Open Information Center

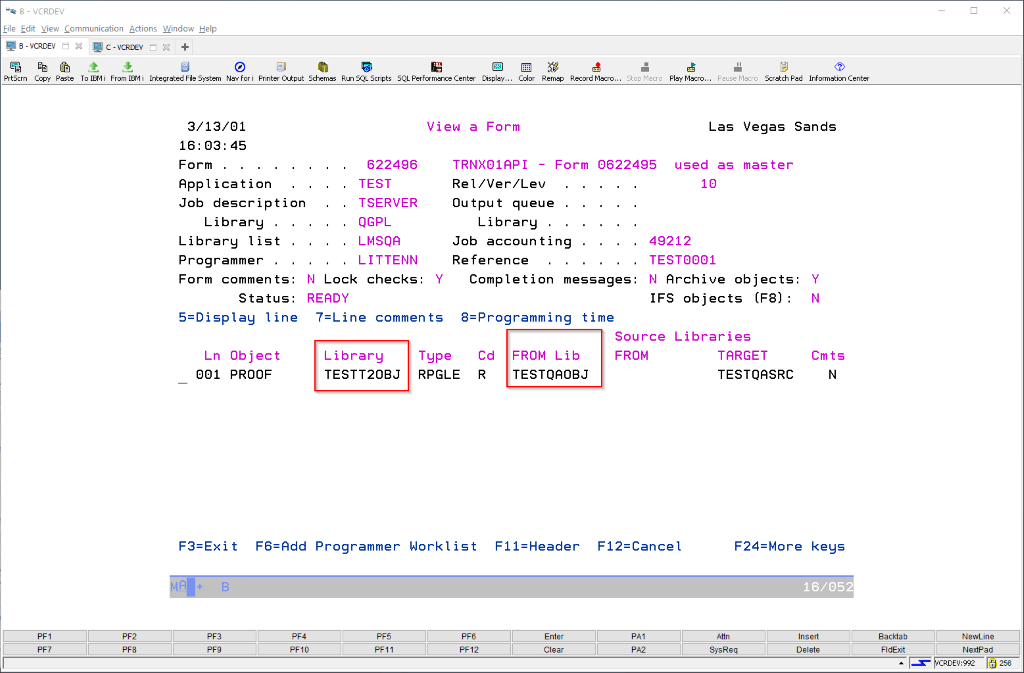[x=839, y=71]
